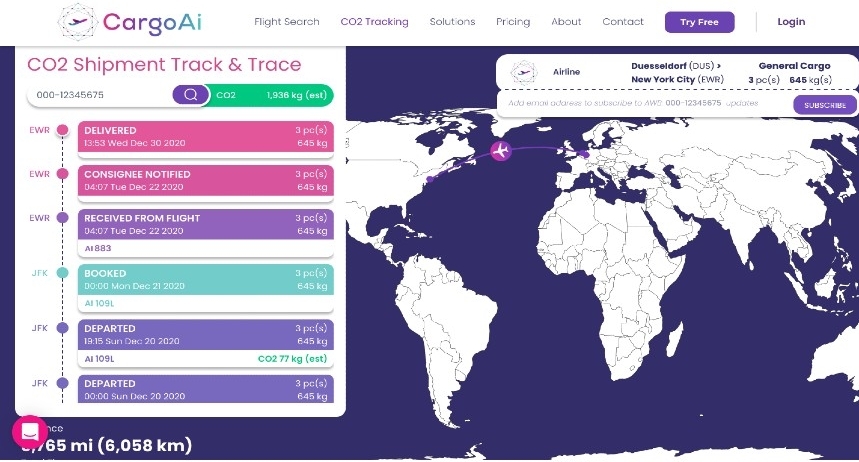Click the CO2 Shipment Track & Trace heading
859x462 pixels.
(164, 65)
